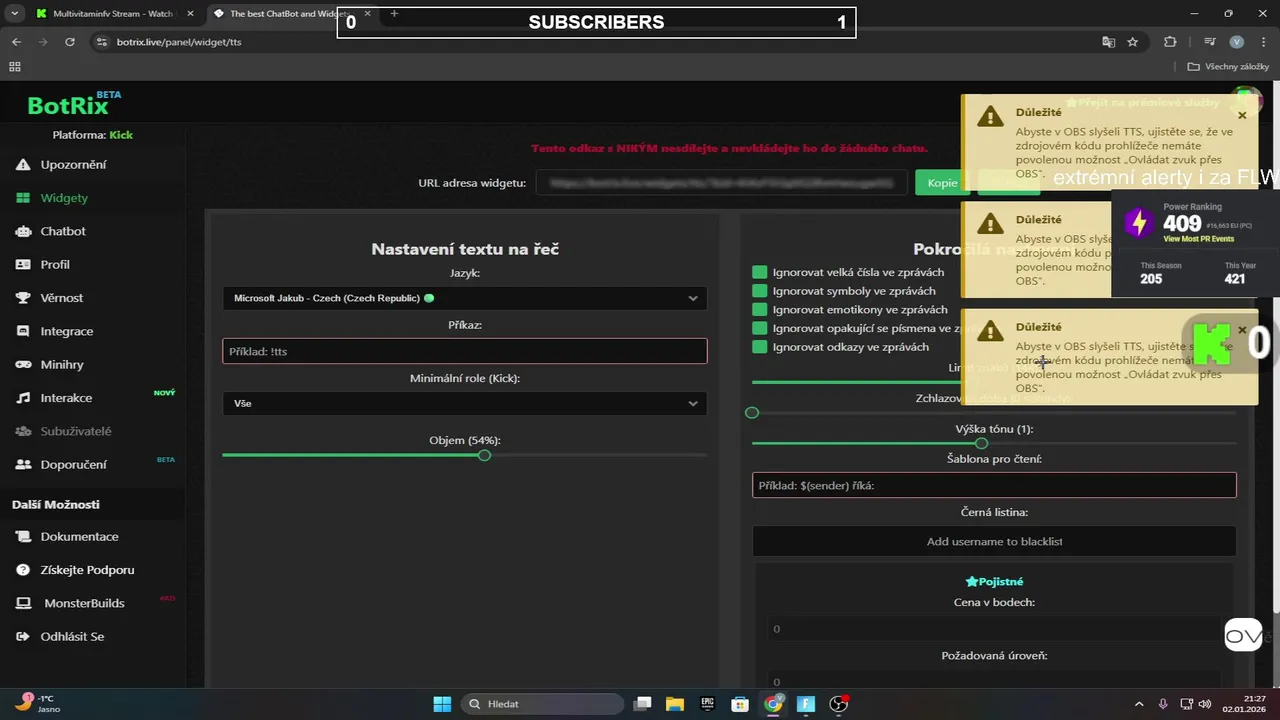The height and width of the screenshot is (720, 1280).
Task: Click the Výška tónu slider handle
Action: click(981, 443)
